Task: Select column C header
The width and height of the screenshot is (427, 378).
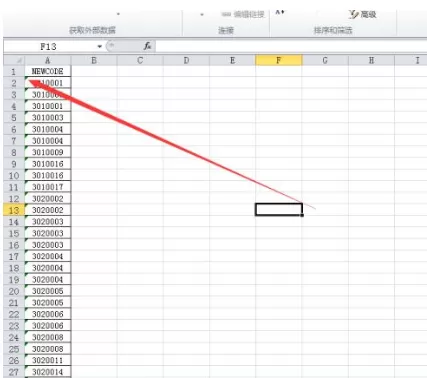Action: coord(140,60)
